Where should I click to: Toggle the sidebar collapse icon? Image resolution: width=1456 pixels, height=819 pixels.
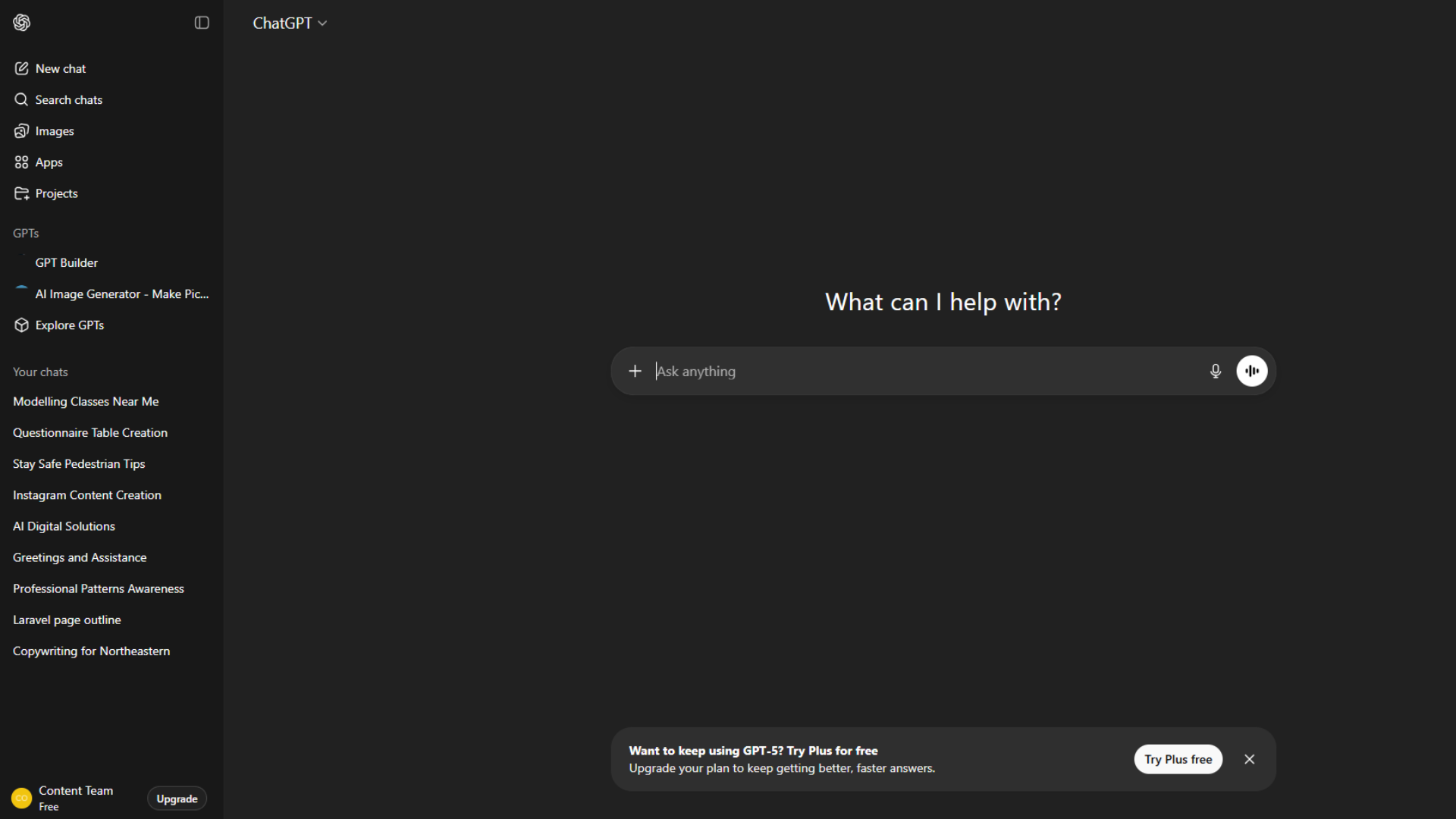[x=202, y=23]
